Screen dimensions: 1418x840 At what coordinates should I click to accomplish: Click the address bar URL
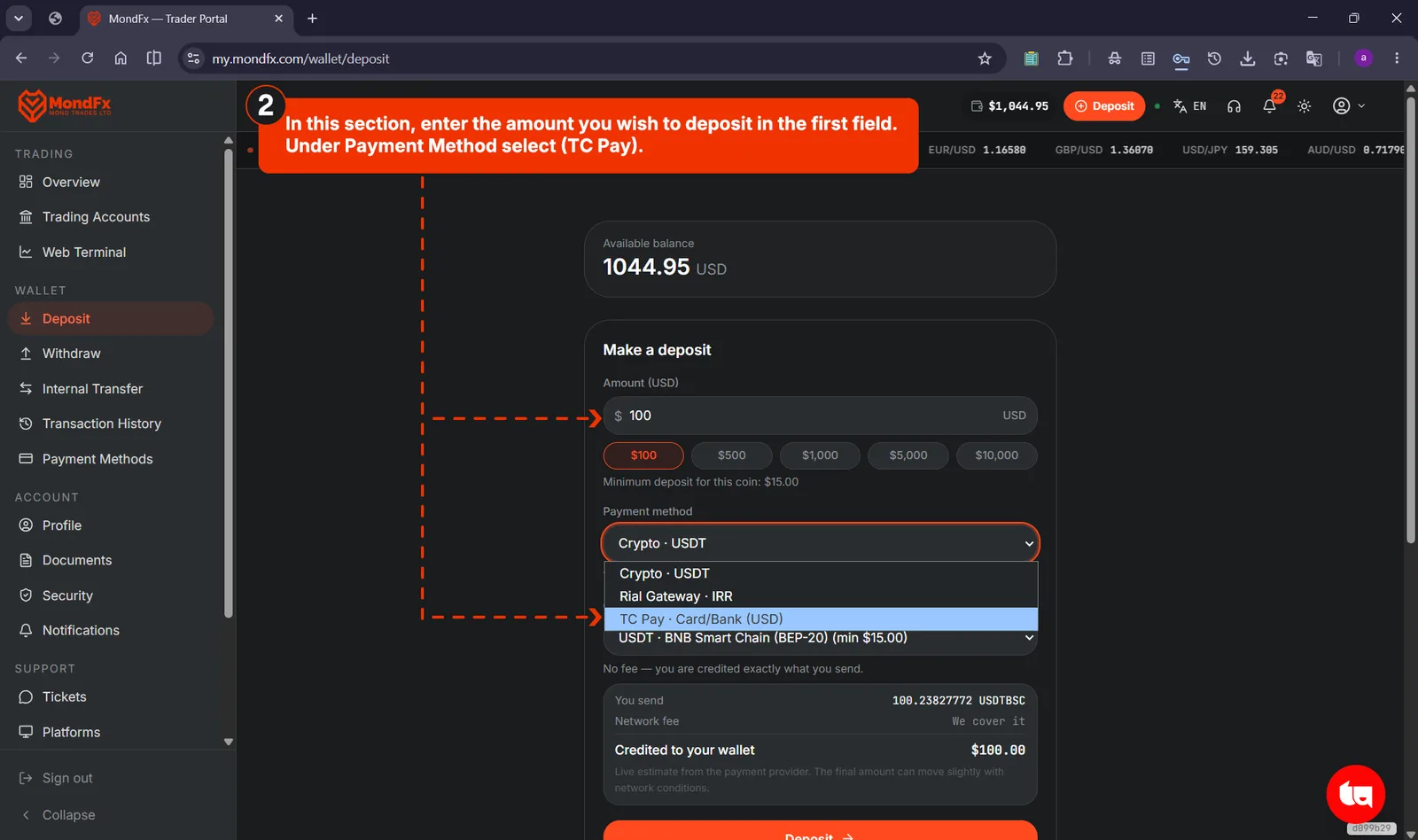pos(300,58)
